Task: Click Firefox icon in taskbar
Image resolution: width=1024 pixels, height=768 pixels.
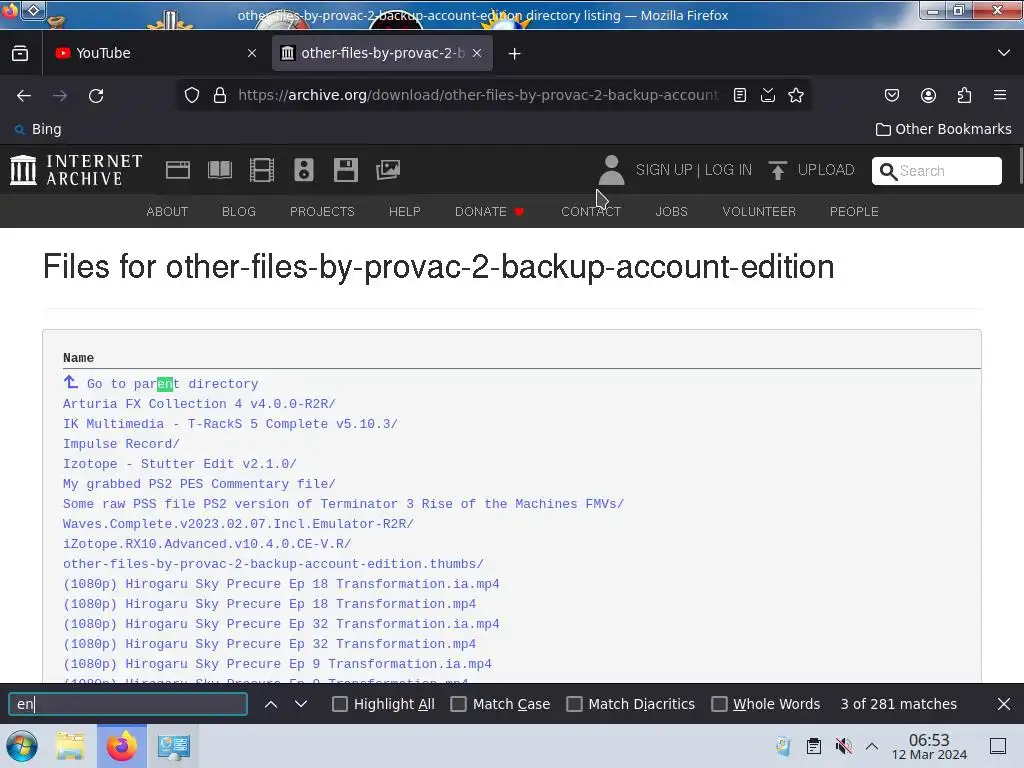Action: tap(121, 746)
